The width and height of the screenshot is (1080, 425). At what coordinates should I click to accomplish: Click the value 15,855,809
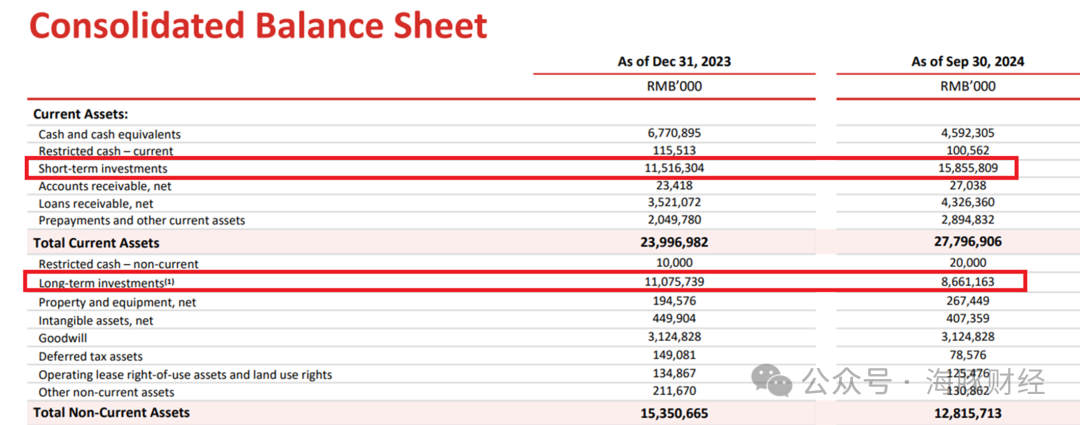pos(968,167)
